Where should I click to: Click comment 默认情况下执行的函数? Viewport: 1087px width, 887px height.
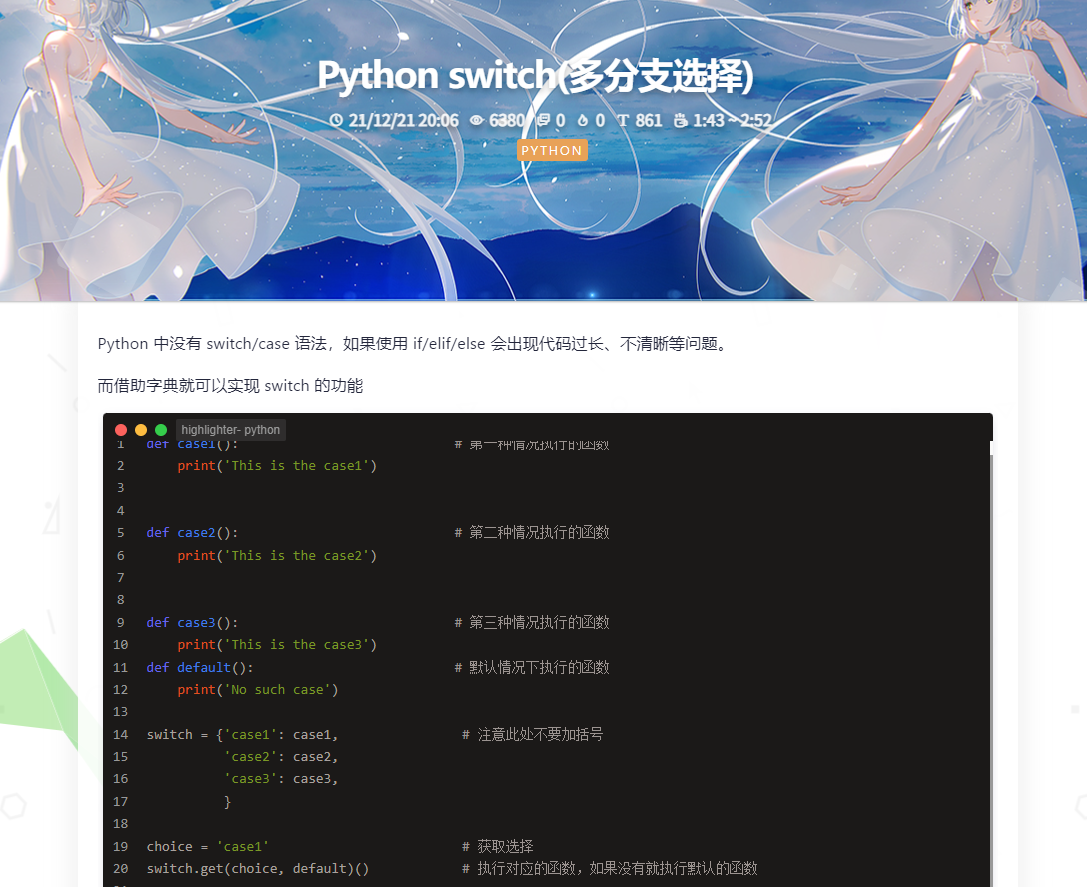[x=532, y=667]
